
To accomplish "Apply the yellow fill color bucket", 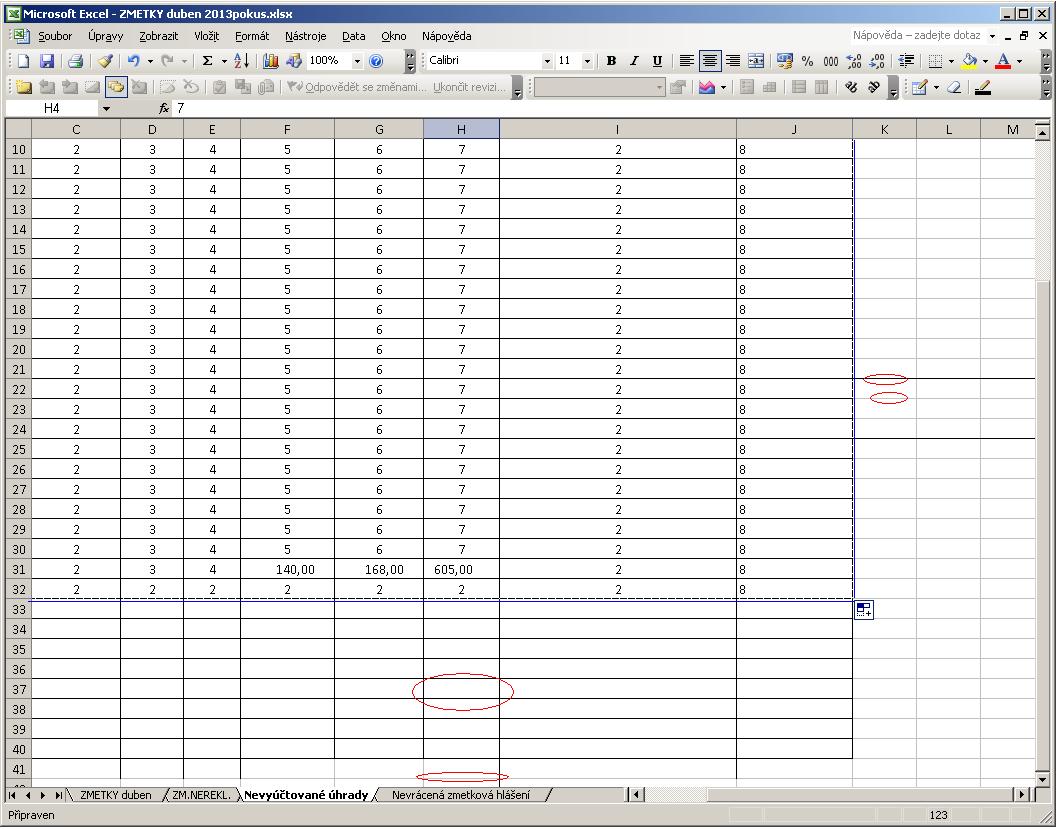I will (x=969, y=61).
